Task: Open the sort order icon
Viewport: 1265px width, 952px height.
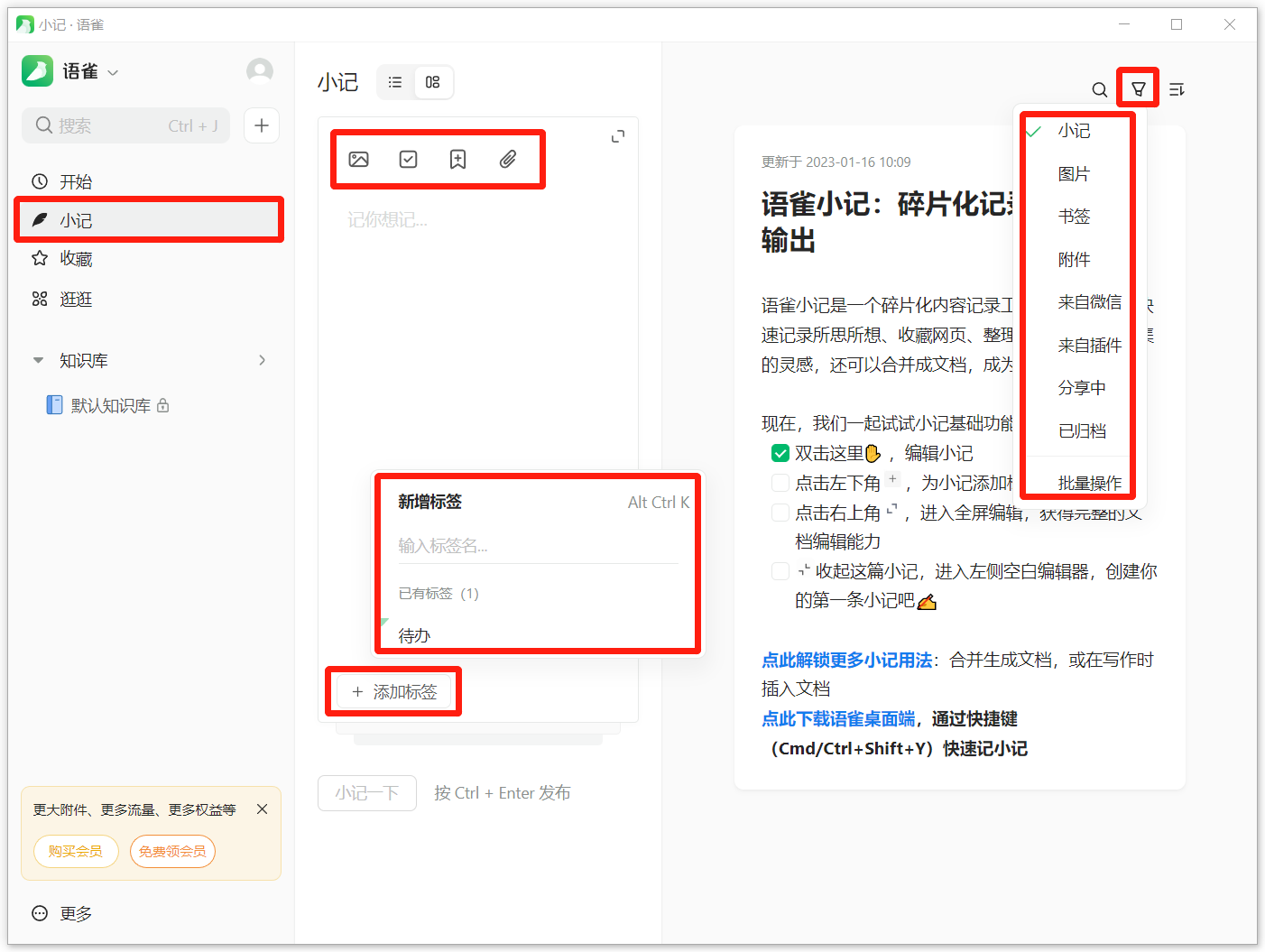Action: click(x=1177, y=89)
